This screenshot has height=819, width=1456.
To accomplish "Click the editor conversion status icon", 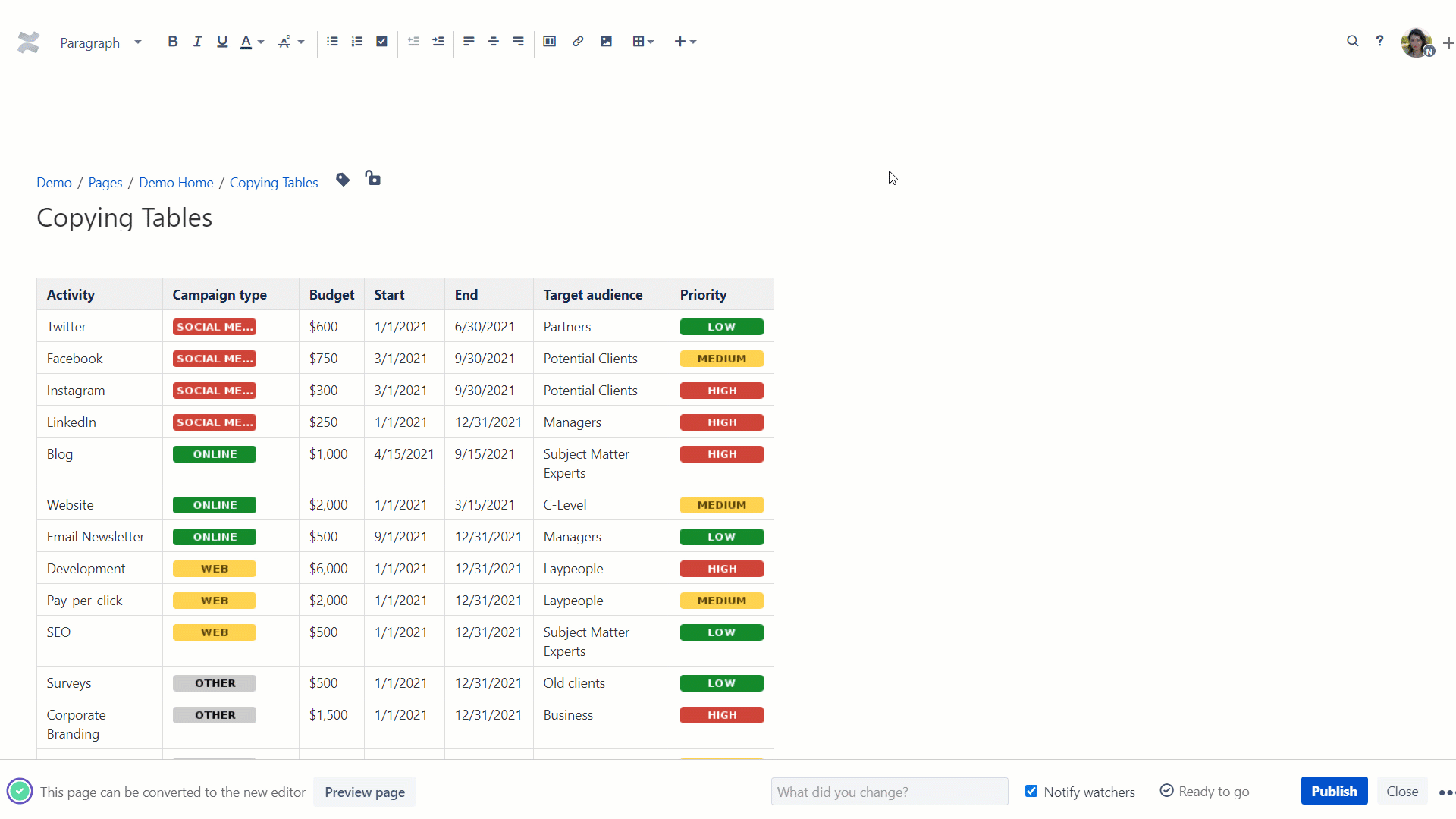I will tap(20, 792).
